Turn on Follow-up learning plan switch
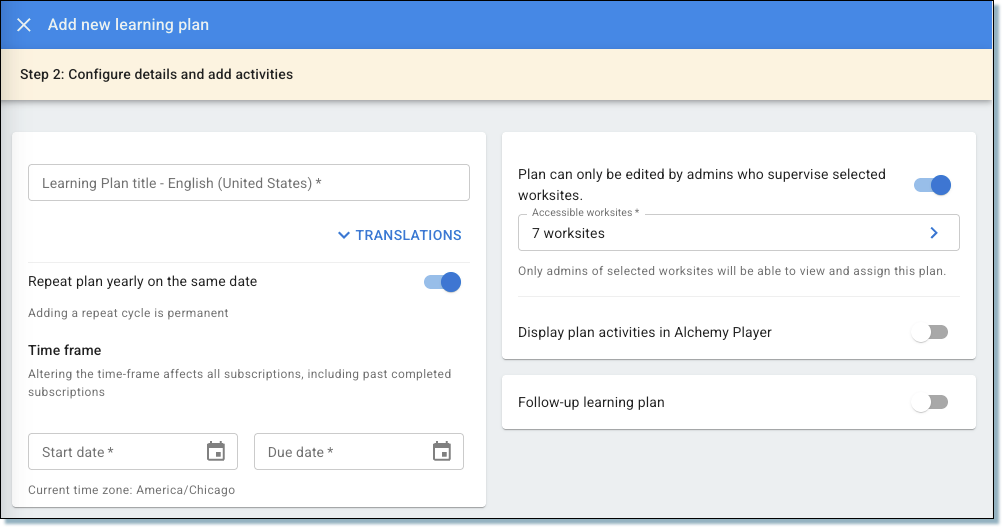The height and width of the screenshot is (527, 1002). tap(930, 402)
